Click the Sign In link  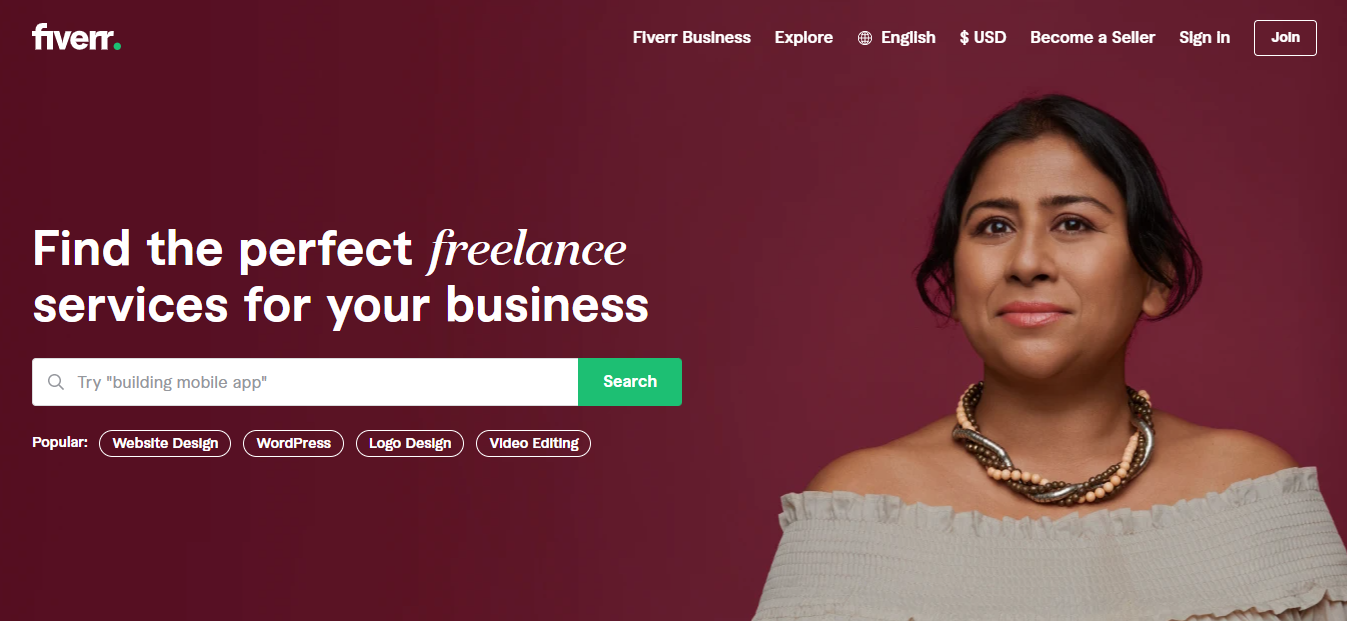coord(1204,37)
